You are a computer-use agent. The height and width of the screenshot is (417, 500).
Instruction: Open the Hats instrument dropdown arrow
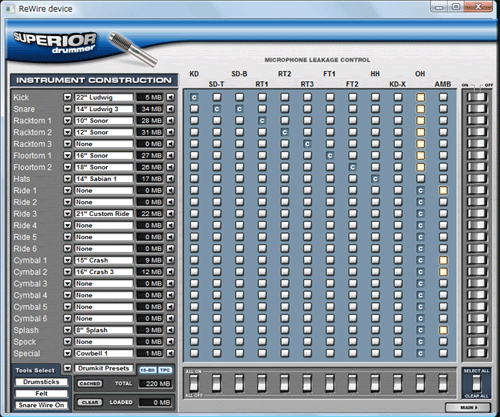(x=67, y=179)
